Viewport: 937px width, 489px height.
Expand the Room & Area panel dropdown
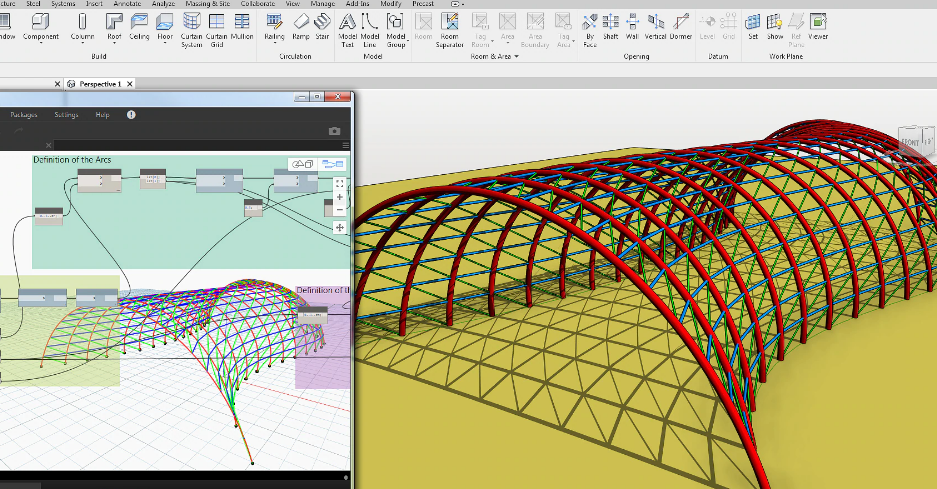516,57
